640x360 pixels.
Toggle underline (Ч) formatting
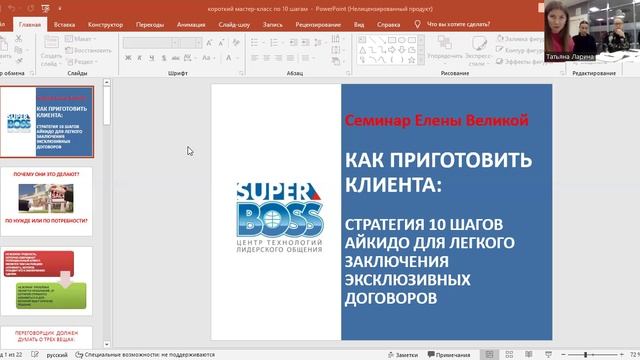click(x=151, y=58)
